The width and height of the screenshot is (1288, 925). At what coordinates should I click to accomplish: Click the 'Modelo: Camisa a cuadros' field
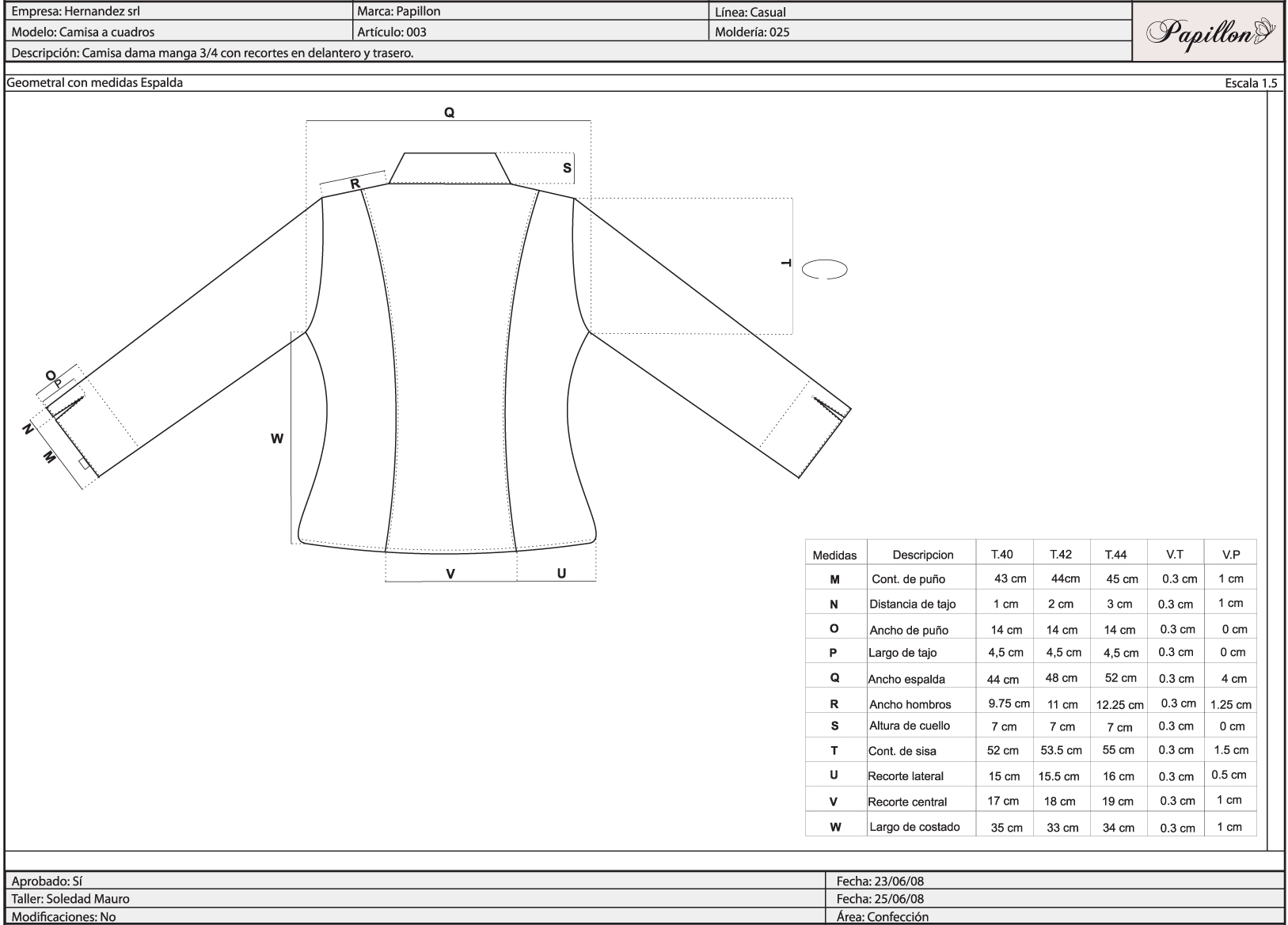click(x=83, y=32)
